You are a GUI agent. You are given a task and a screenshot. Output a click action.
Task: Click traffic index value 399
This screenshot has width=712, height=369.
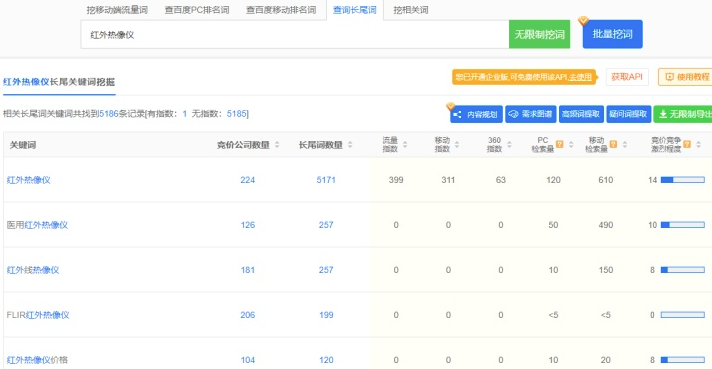point(396,180)
